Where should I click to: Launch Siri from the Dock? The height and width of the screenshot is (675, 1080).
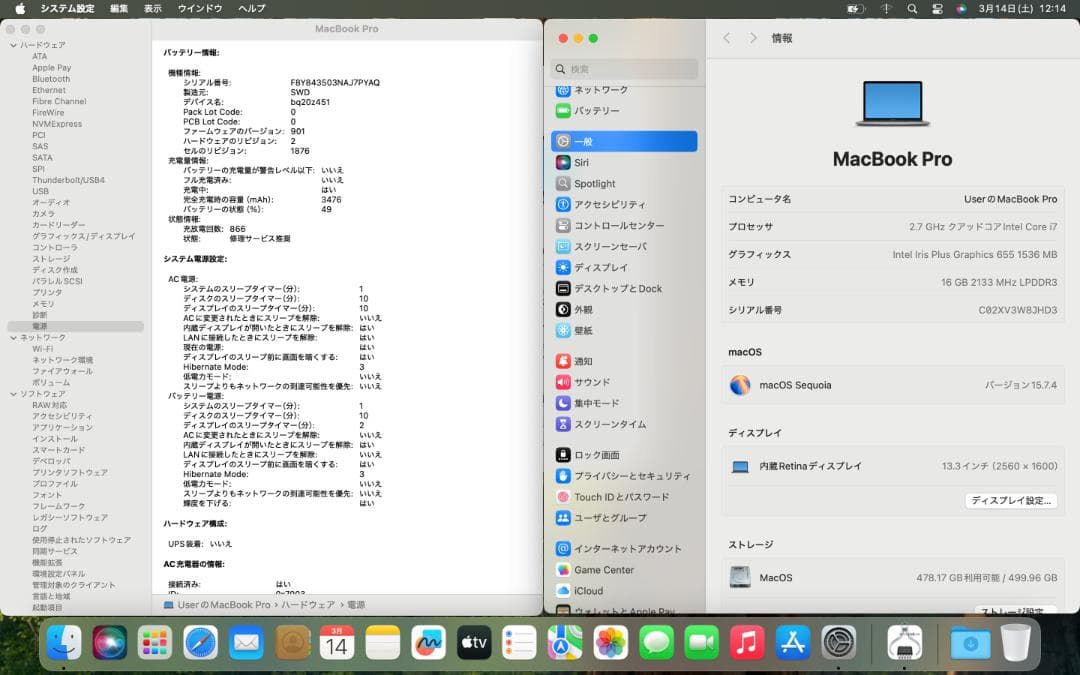coord(110,643)
